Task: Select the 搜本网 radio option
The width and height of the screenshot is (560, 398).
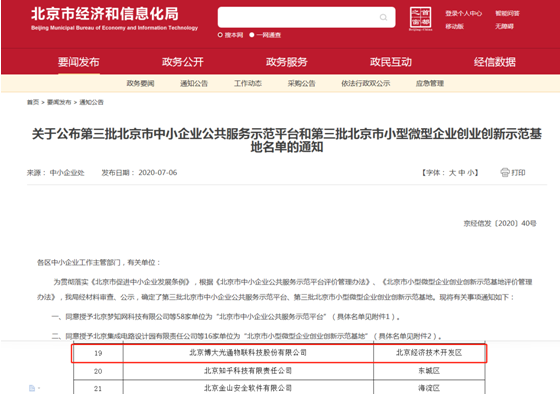Action: pos(220,35)
